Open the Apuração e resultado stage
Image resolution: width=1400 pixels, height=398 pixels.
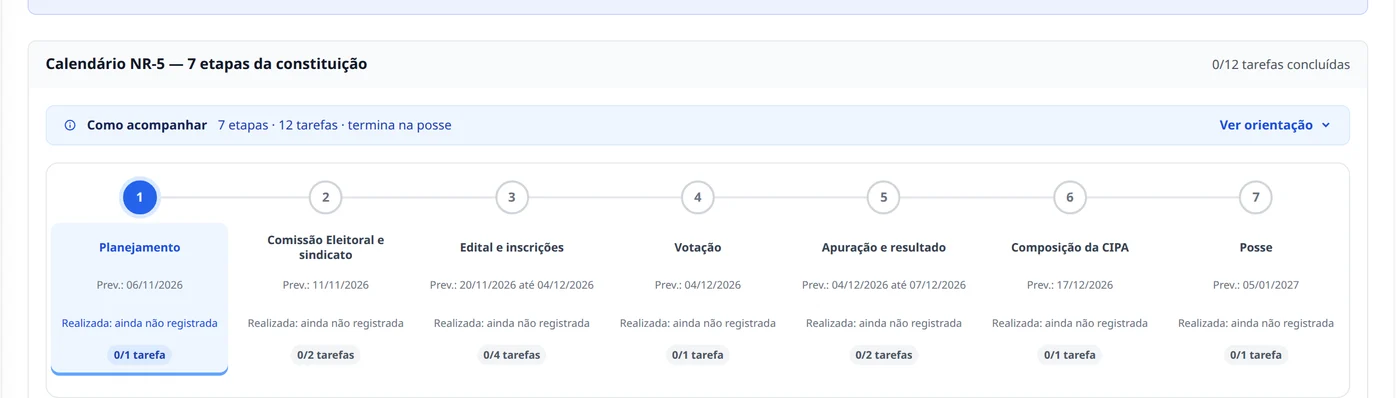884,248
